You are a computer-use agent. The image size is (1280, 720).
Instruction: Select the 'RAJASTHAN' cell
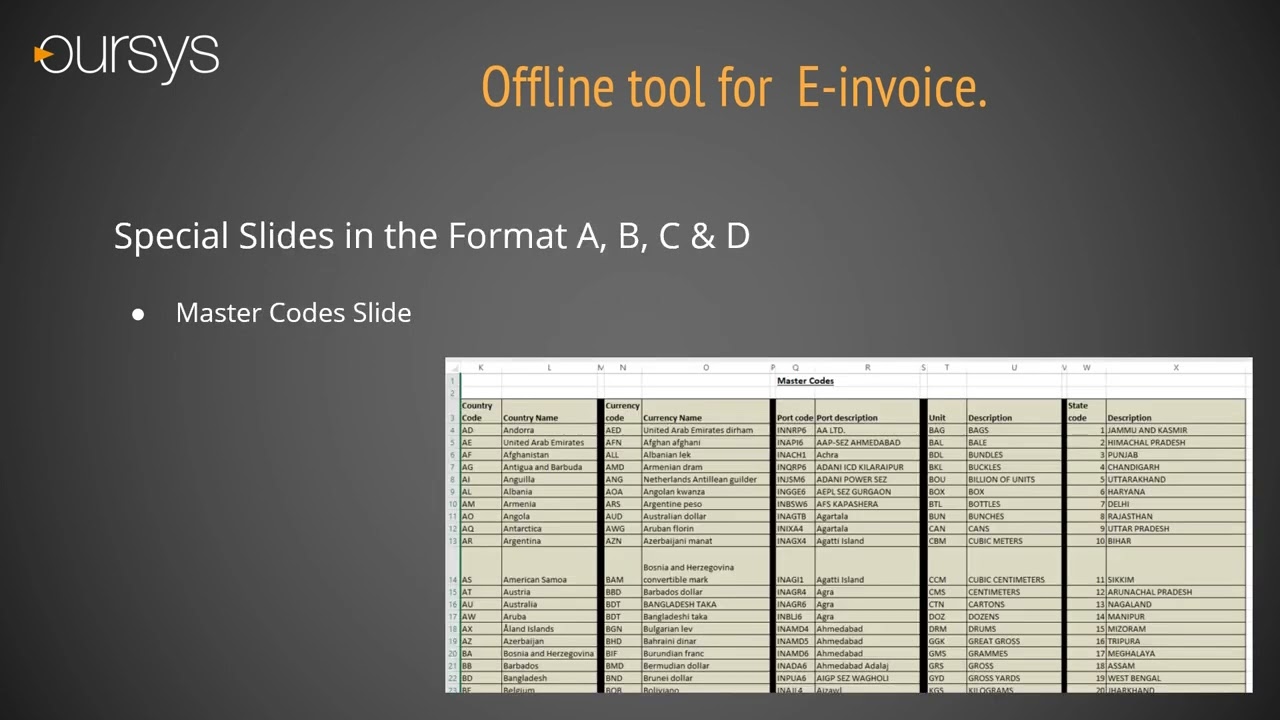coord(1176,516)
